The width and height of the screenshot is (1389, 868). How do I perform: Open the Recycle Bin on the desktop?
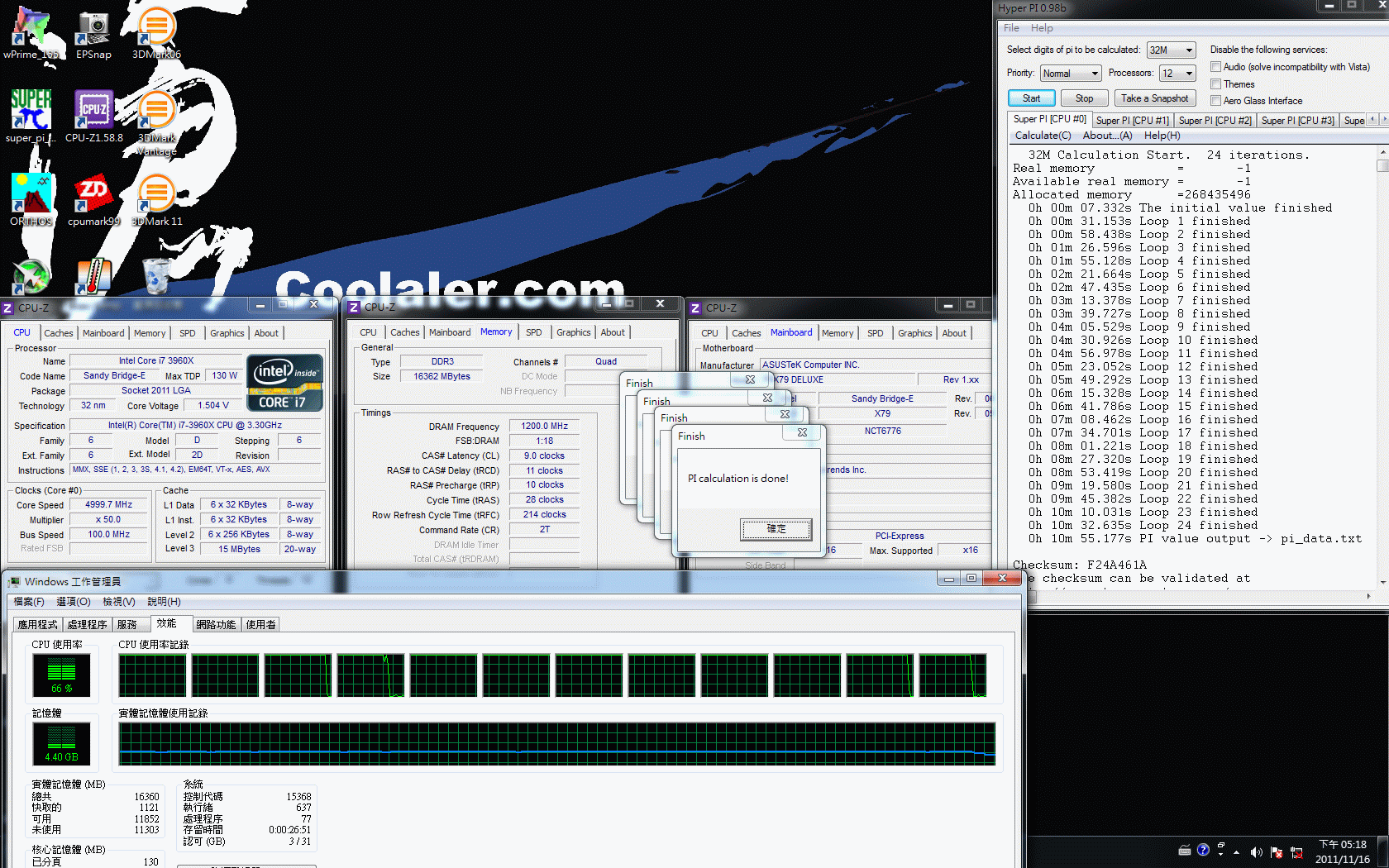156,276
